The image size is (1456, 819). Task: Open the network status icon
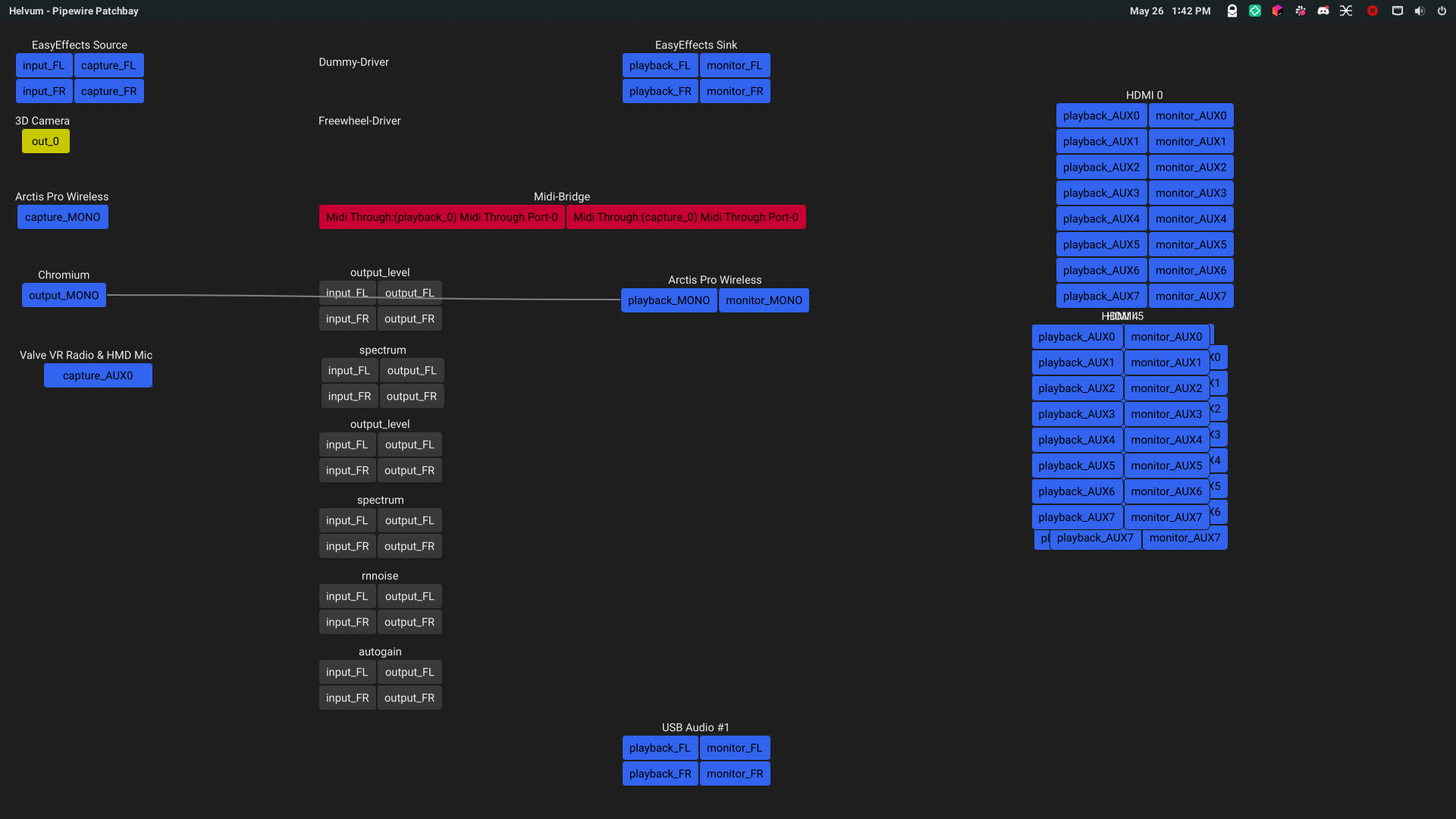coord(1397,11)
